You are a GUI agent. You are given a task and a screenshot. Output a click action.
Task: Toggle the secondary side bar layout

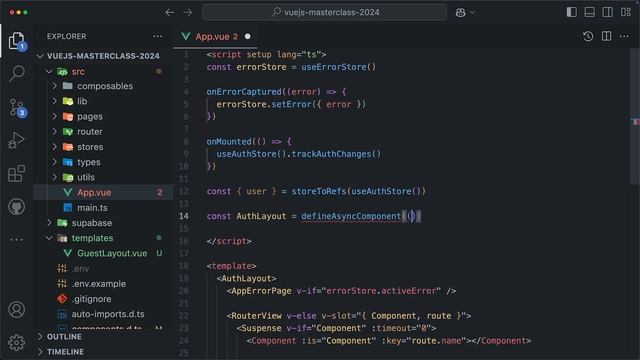pyautogui.click(x=607, y=12)
